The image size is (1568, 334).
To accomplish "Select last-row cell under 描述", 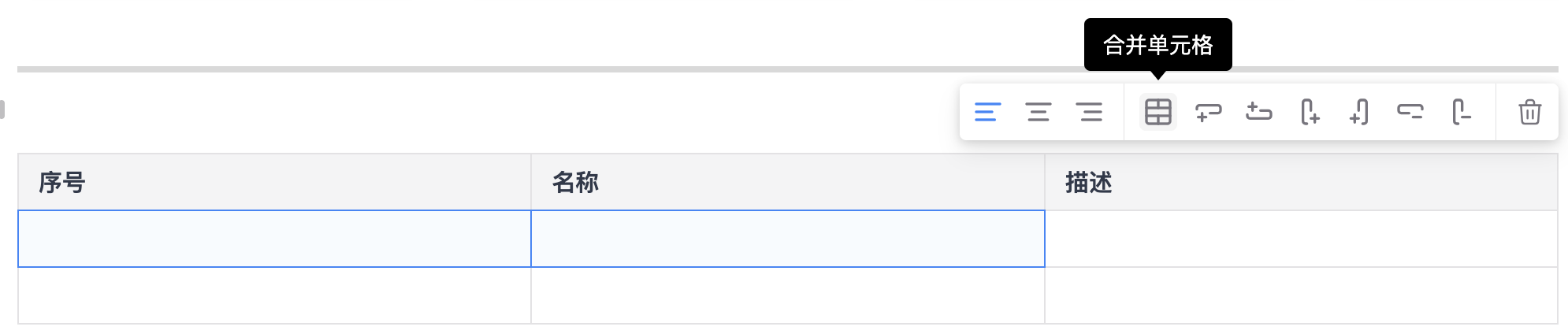I will pos(1301,295).
